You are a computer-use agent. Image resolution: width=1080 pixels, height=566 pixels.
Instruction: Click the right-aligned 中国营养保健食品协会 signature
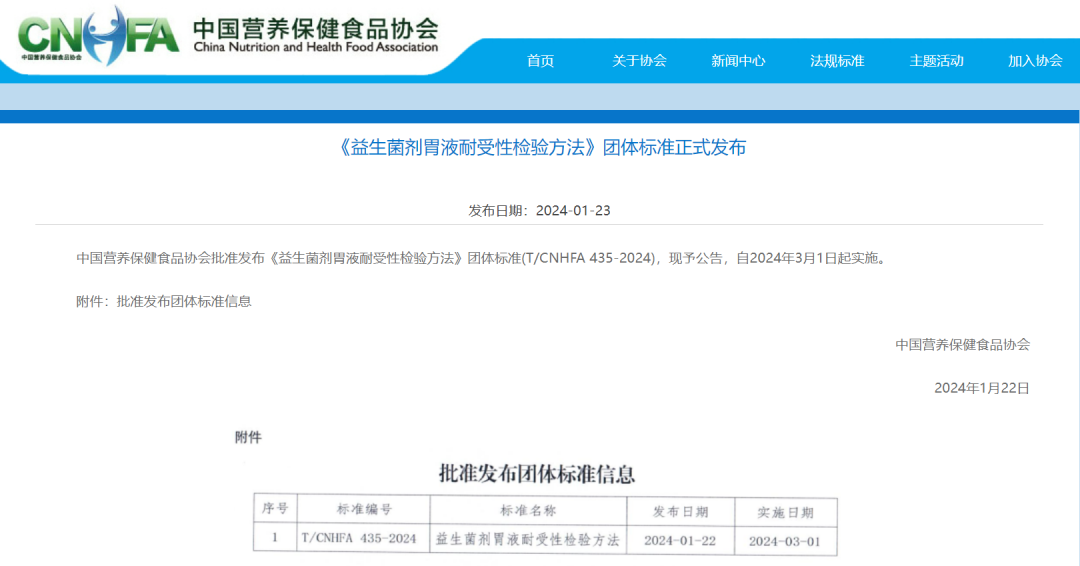click(962, 345)
